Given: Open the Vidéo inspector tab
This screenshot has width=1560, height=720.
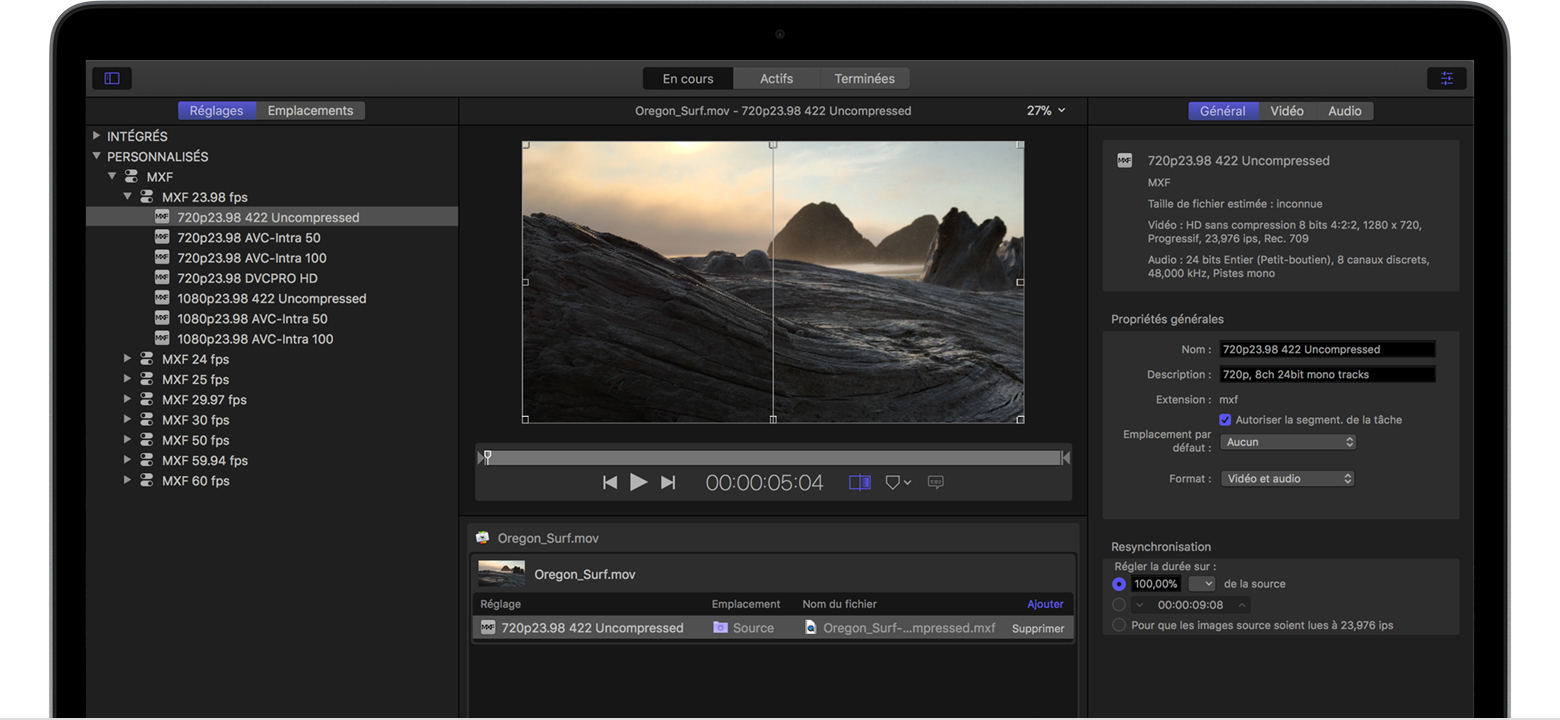Looking at the screenshot, I should click(x=1286, y=111).
